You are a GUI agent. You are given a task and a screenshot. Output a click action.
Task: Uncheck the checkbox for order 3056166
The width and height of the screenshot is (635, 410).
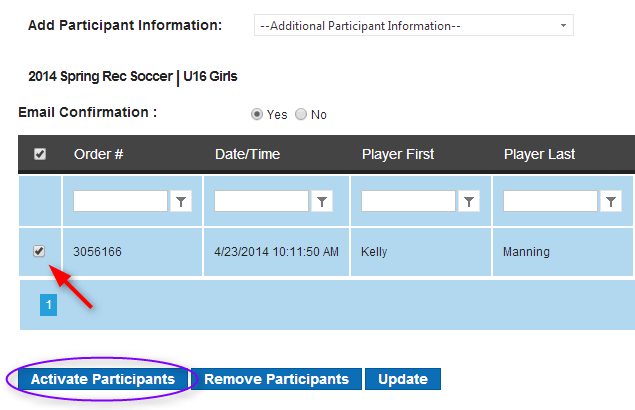39,251
